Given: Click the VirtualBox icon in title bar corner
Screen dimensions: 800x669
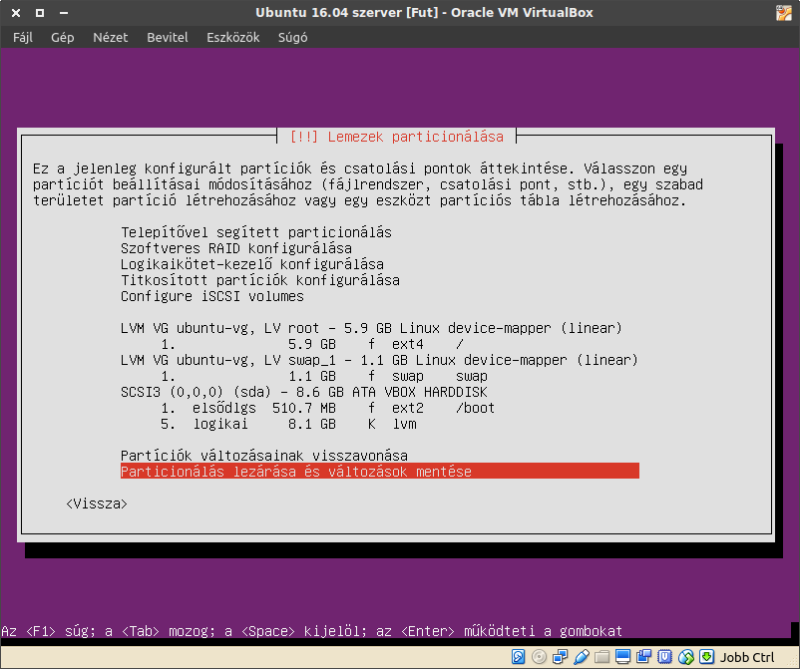Looking at the screenshot, I should pos(784,13).
